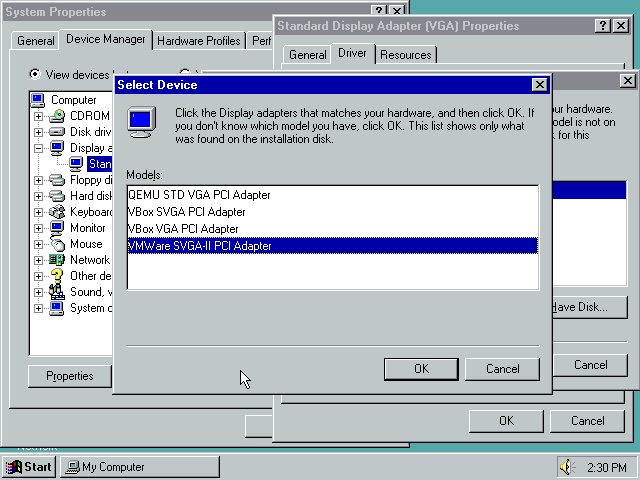
Task: Click the Hard disk controllers icon
Action: coord(57,196)
